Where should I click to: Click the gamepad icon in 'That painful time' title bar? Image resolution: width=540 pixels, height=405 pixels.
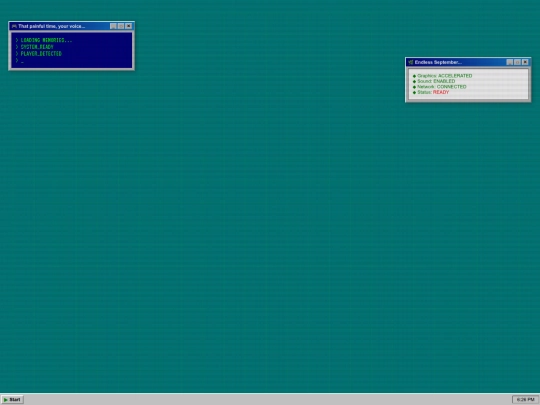click(x=14, y=26)
